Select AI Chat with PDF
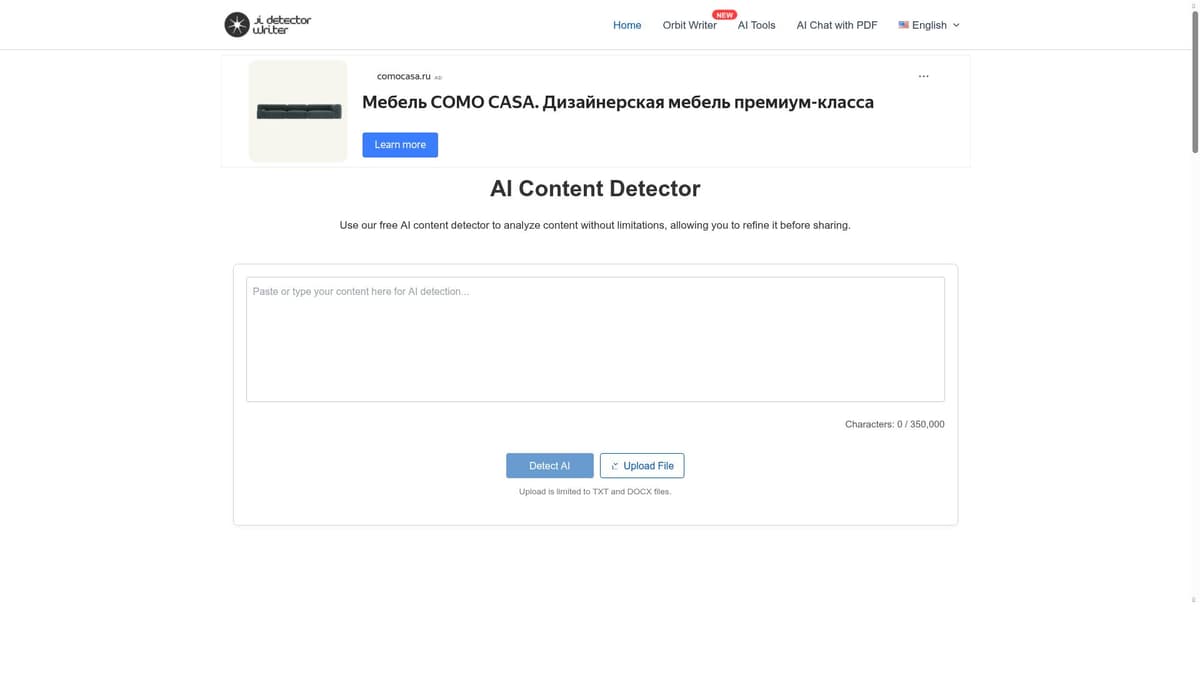This screenshot has width=1200, height=675. pyautogui.click(x=837, y=25)
